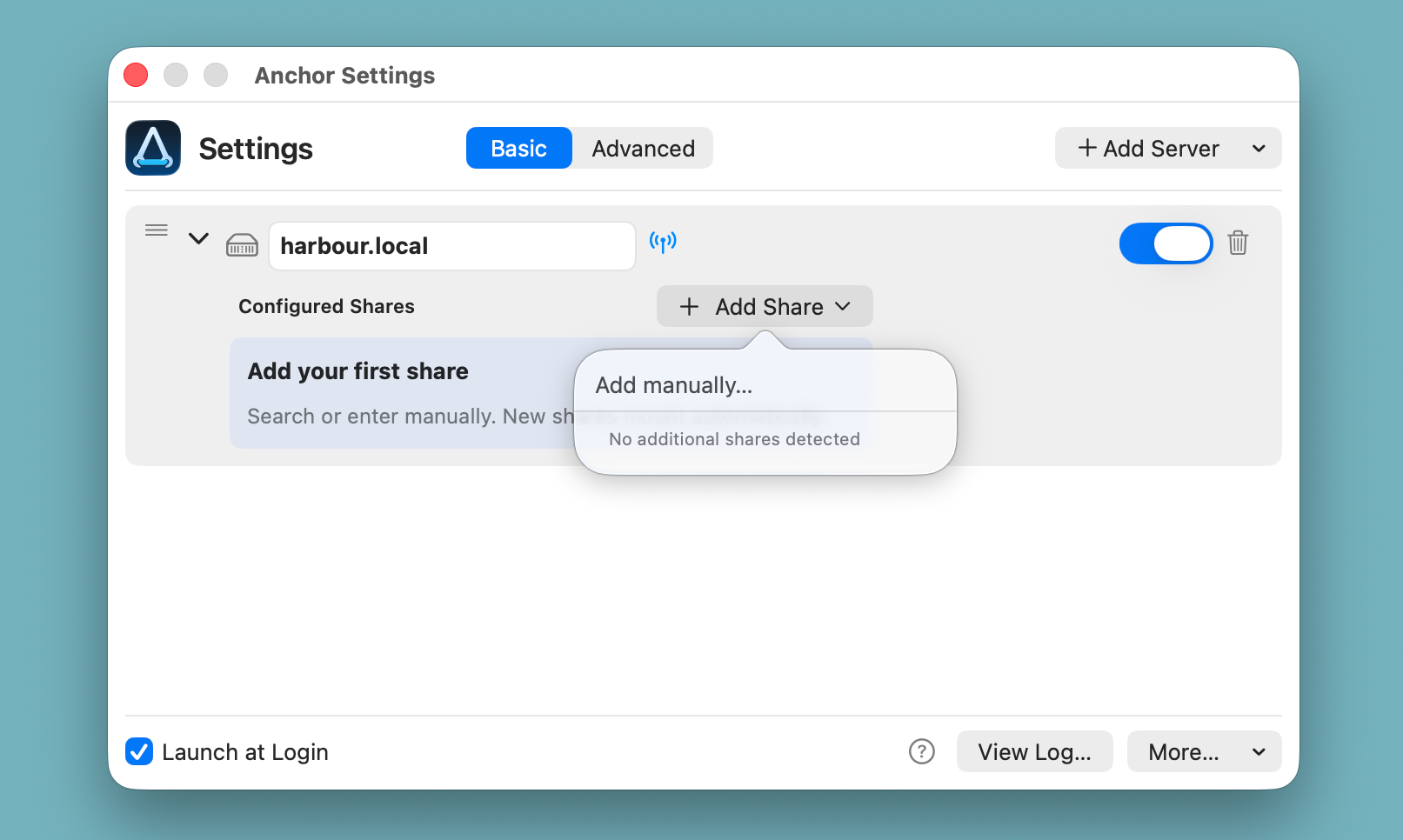Click the Settings heading text
Viewport: 1403px width, 840px height.
pos(256,149)
